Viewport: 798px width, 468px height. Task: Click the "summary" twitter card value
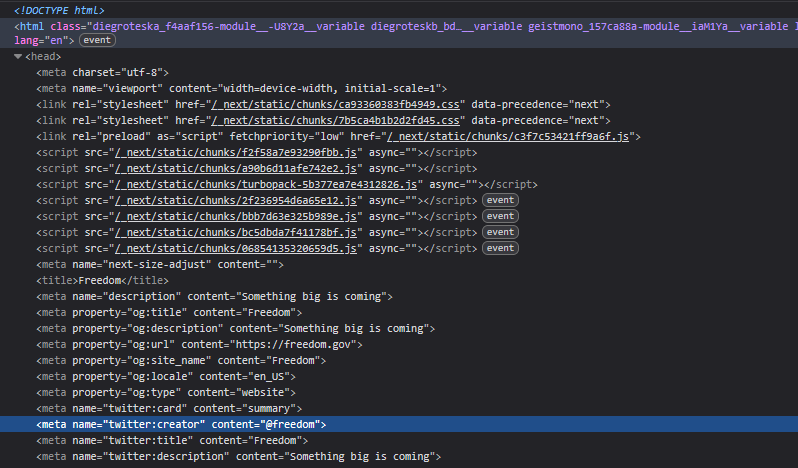click(269, 408)
